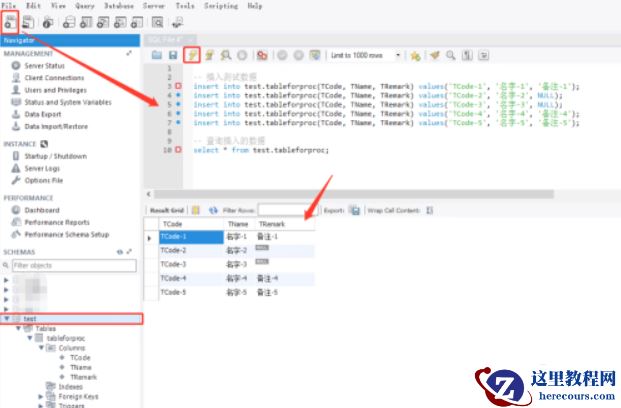Screen dimensions: 621x408
Task: Save snippet with the star icon
Action: point(415,55)
